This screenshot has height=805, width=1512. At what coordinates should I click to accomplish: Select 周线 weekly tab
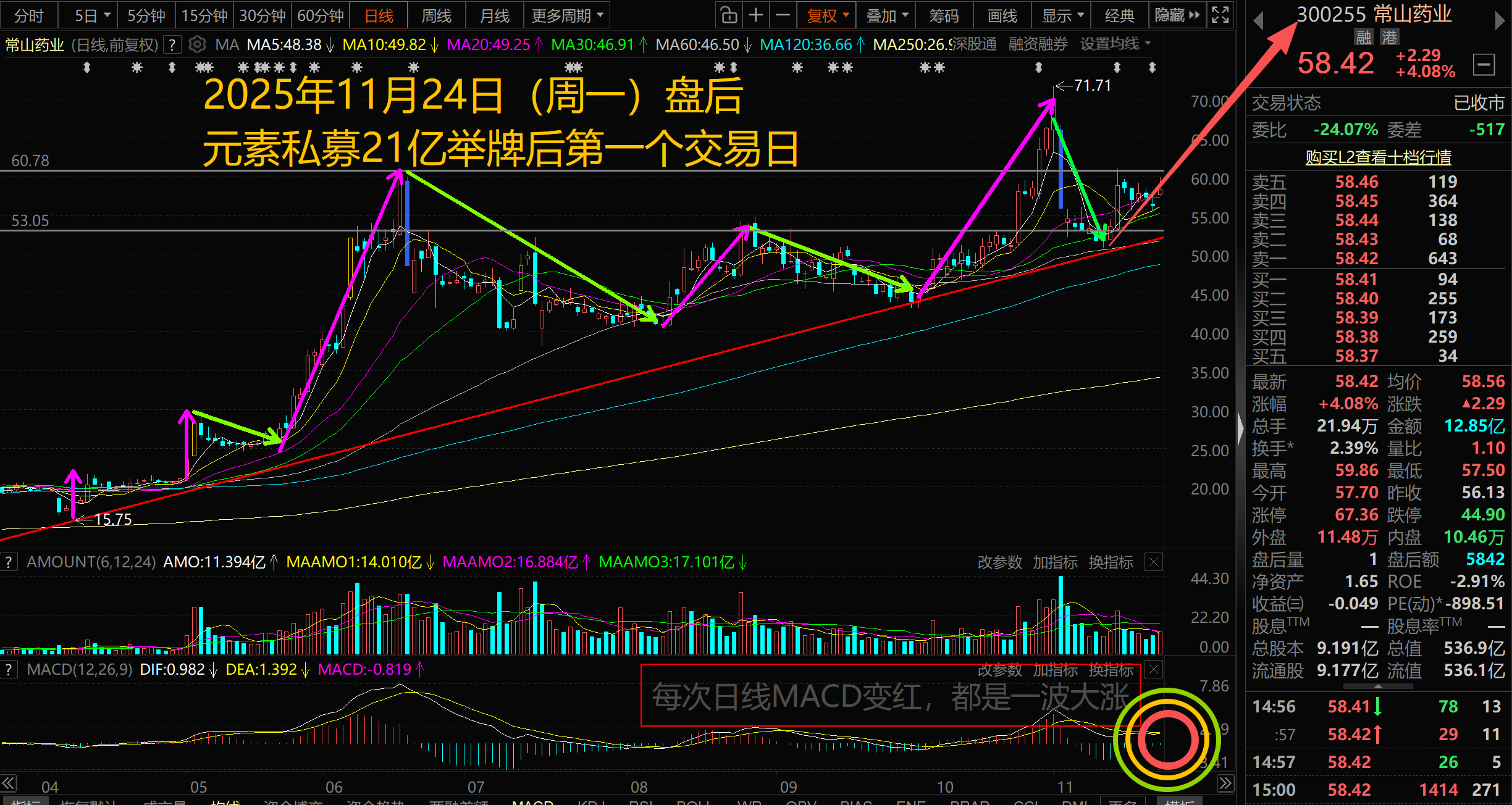[x=436, y=15]
